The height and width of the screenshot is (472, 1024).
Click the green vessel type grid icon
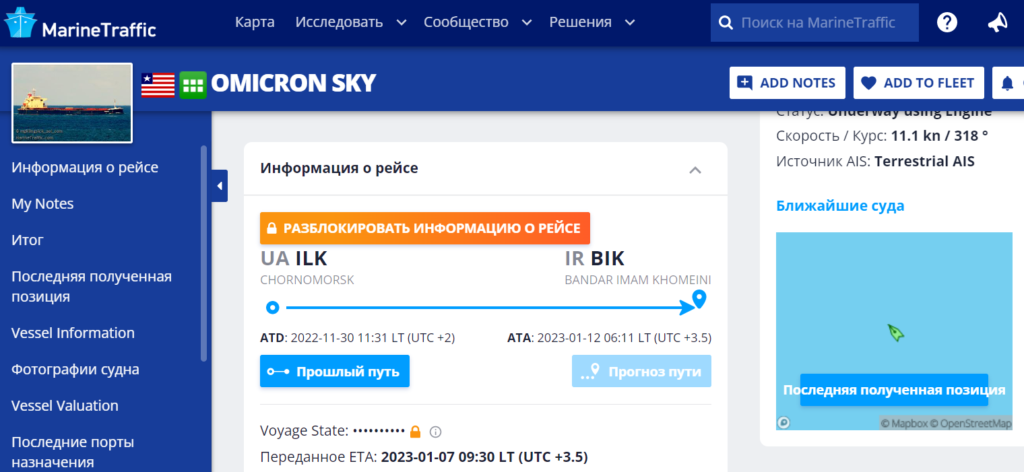click(193, 85)
